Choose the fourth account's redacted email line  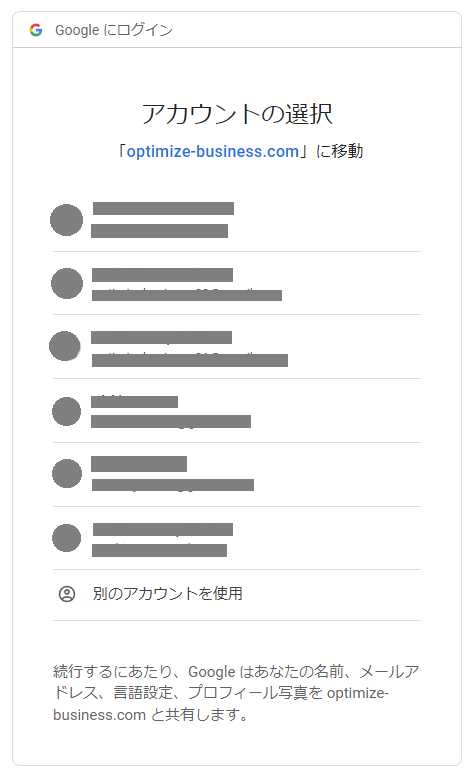click(x=171, y=422)
